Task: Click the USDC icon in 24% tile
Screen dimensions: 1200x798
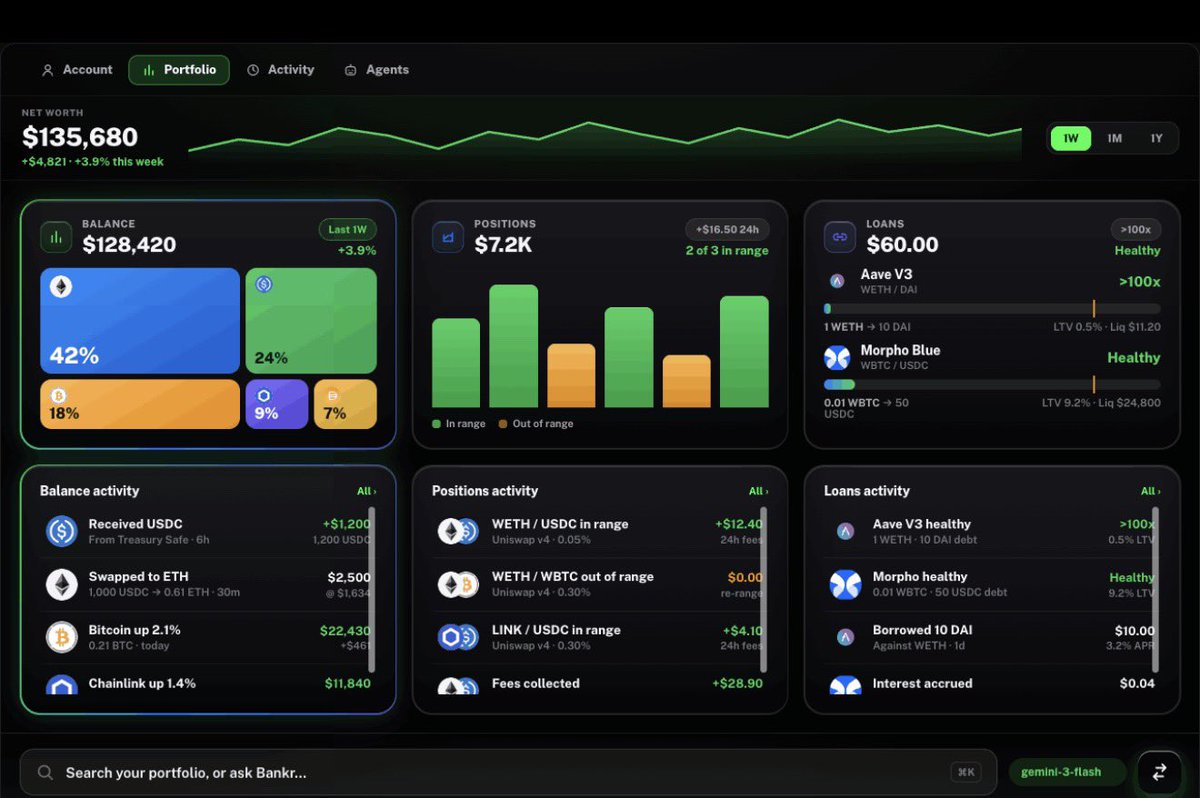Action: tap(264, 284)
